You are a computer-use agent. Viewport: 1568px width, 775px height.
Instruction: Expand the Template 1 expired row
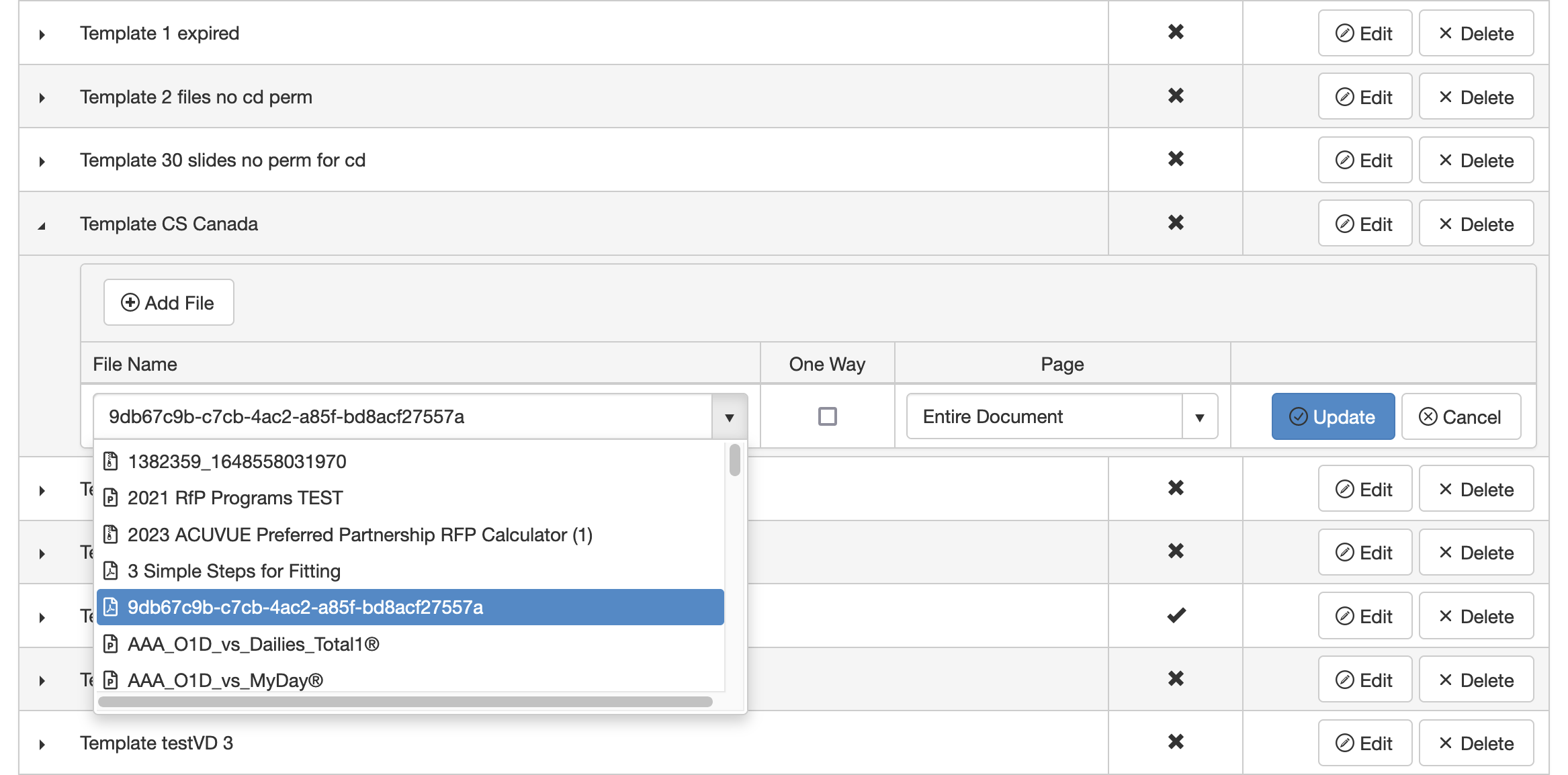[42, 34]
